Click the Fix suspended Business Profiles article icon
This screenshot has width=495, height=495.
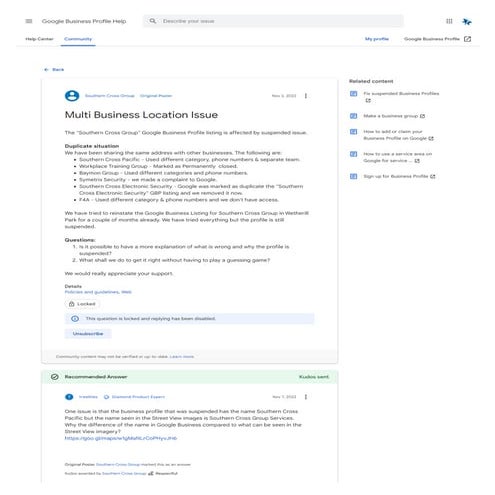tap(354, 94)
